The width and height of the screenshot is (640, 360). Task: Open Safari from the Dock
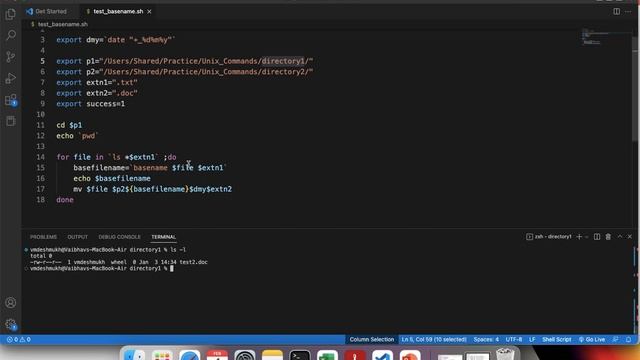click(x=189, y=356)
